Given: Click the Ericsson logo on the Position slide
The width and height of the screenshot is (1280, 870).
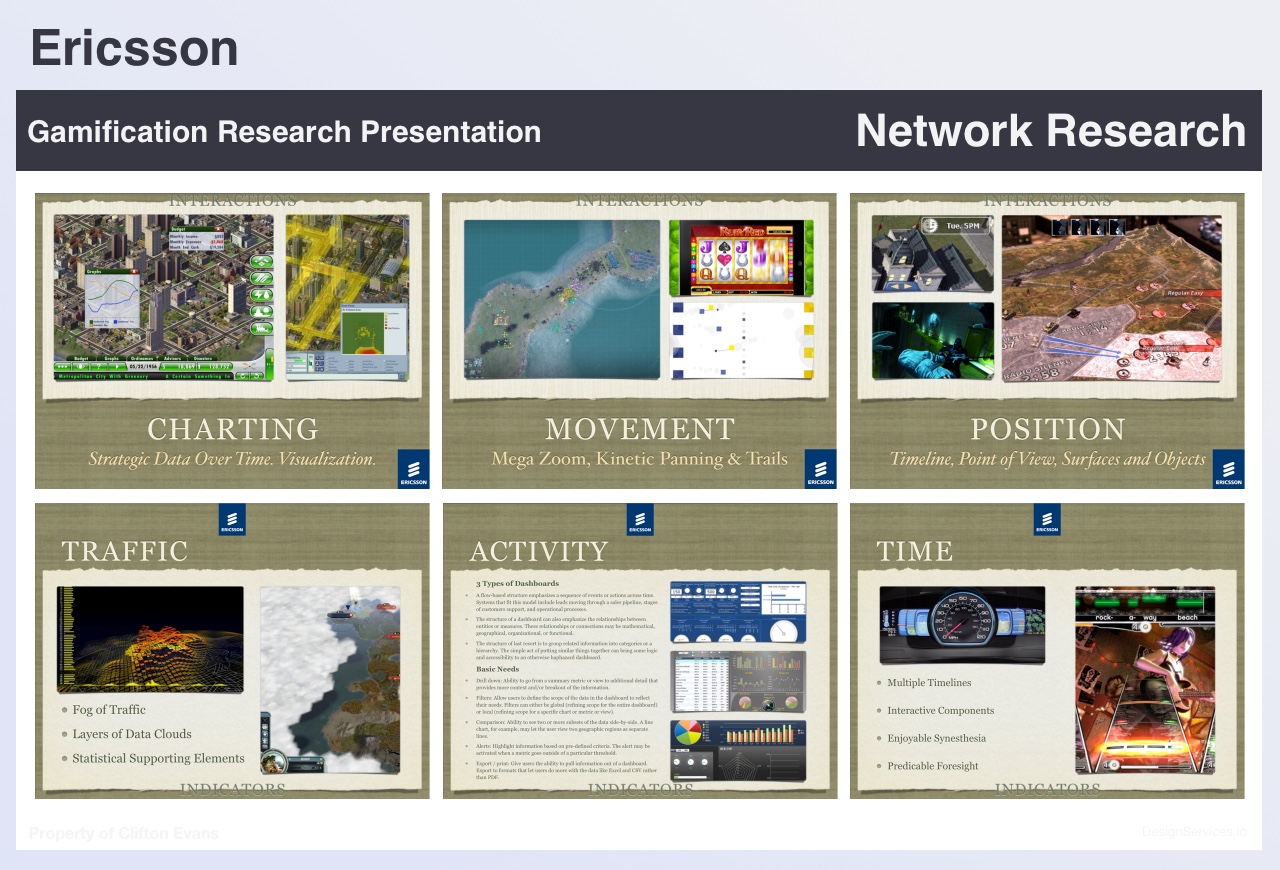Looking at the screenshot, I should click(x=1228, y=468).
